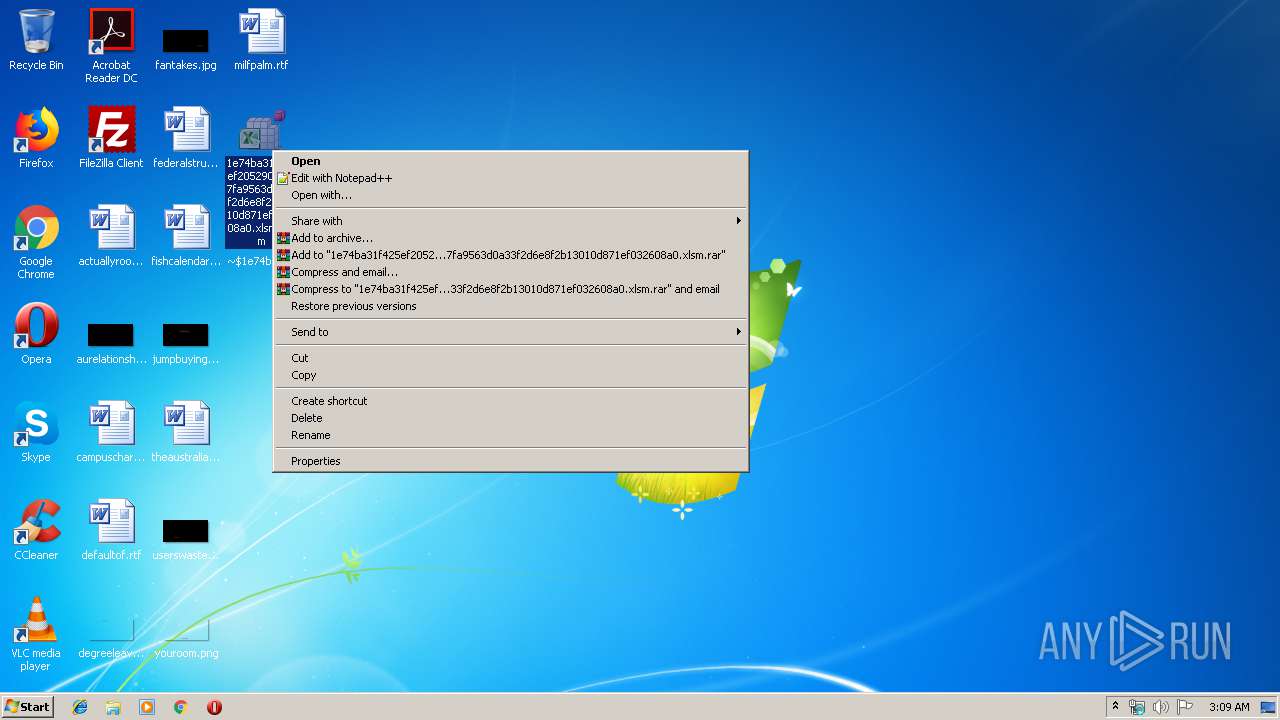
Task: Open clock showing 3:09 AM
Action: 1229,707
